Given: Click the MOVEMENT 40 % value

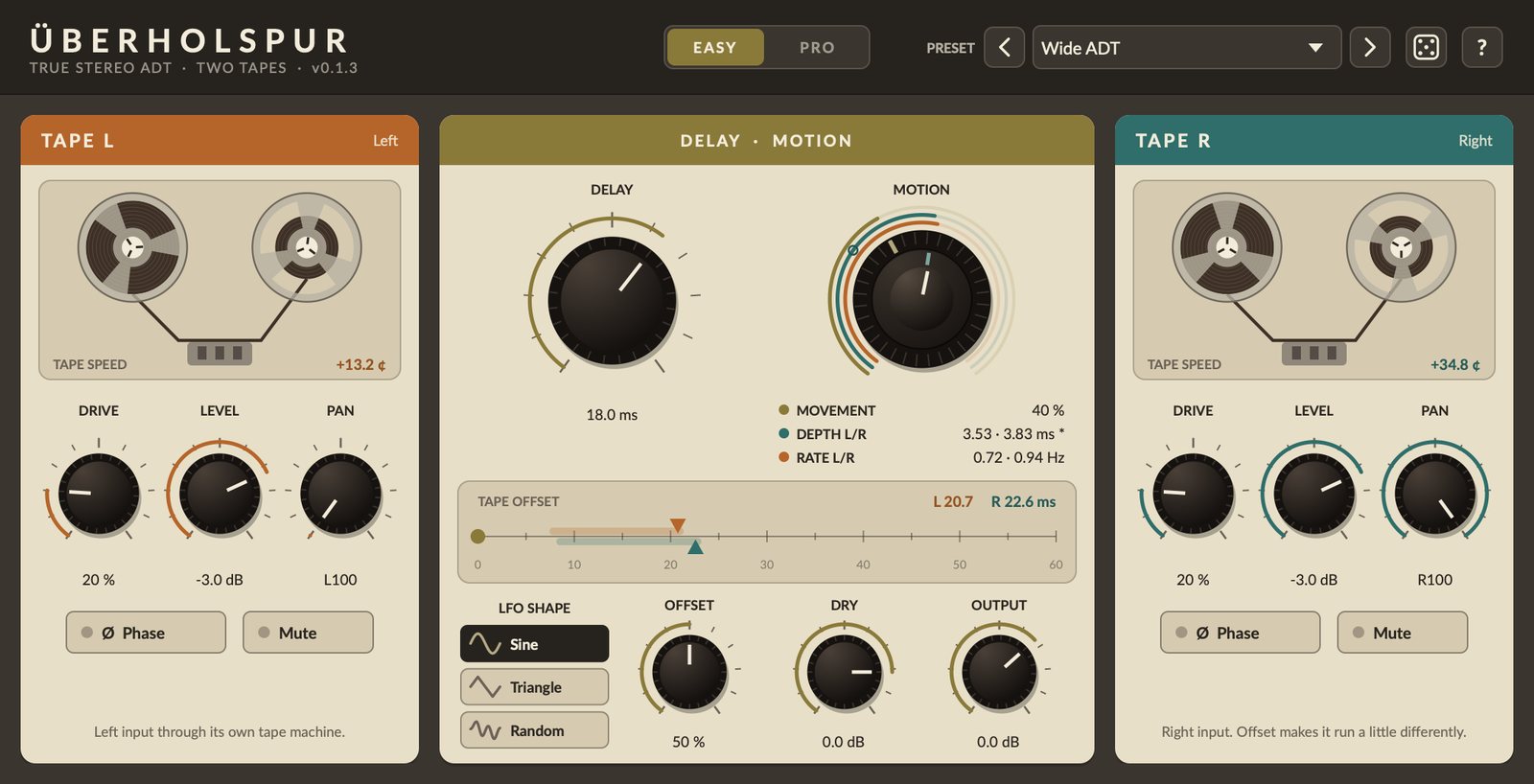Looking at the screenshot, I should coord(1048,410).
